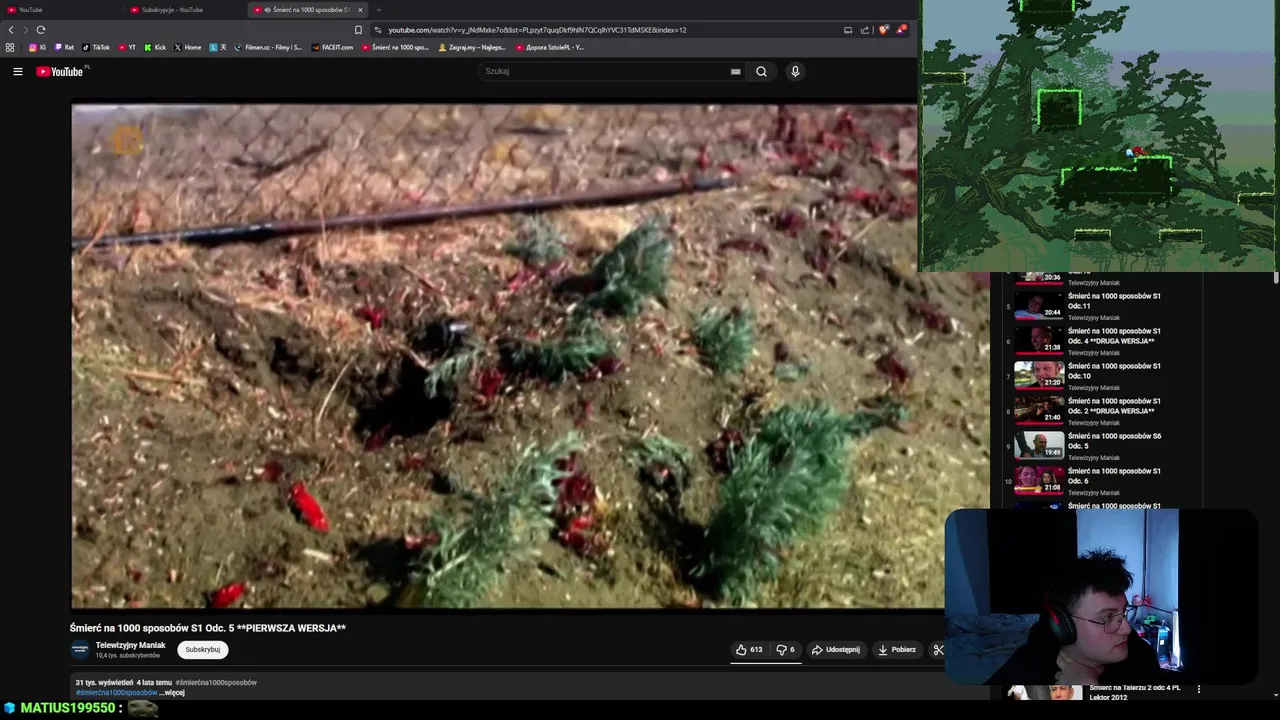Open the IG bookmark
1280x720 pixels.
click(x=37, y=47)
